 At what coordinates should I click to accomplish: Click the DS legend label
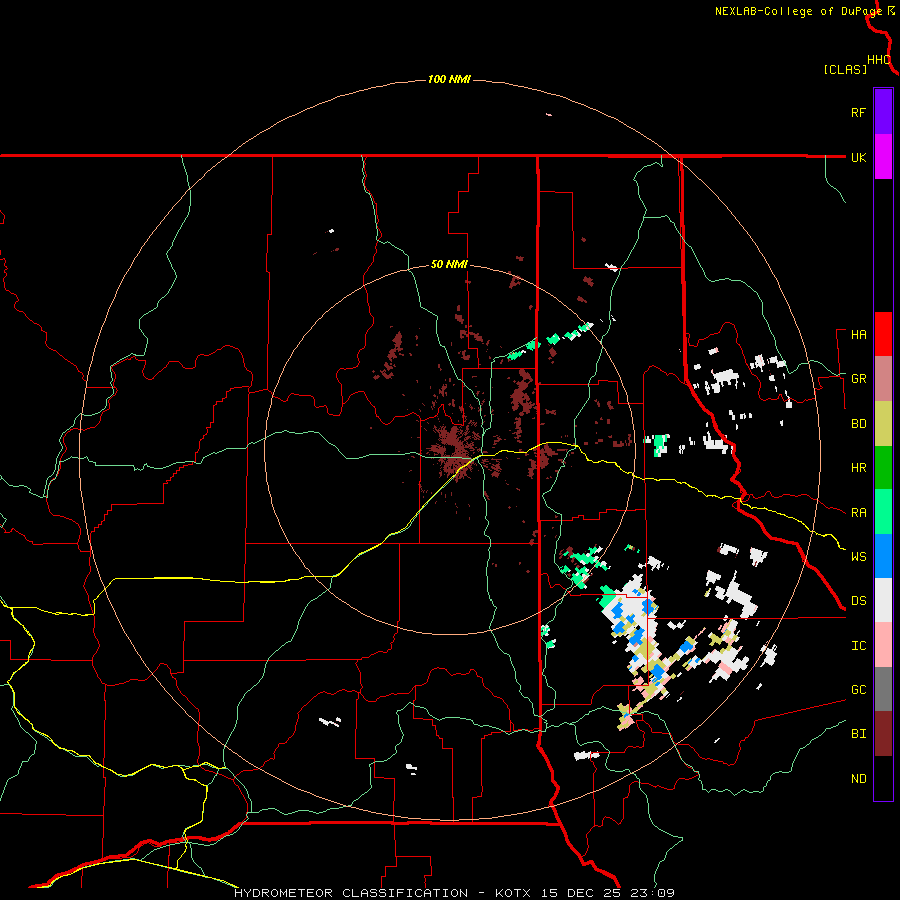point(858,601)
